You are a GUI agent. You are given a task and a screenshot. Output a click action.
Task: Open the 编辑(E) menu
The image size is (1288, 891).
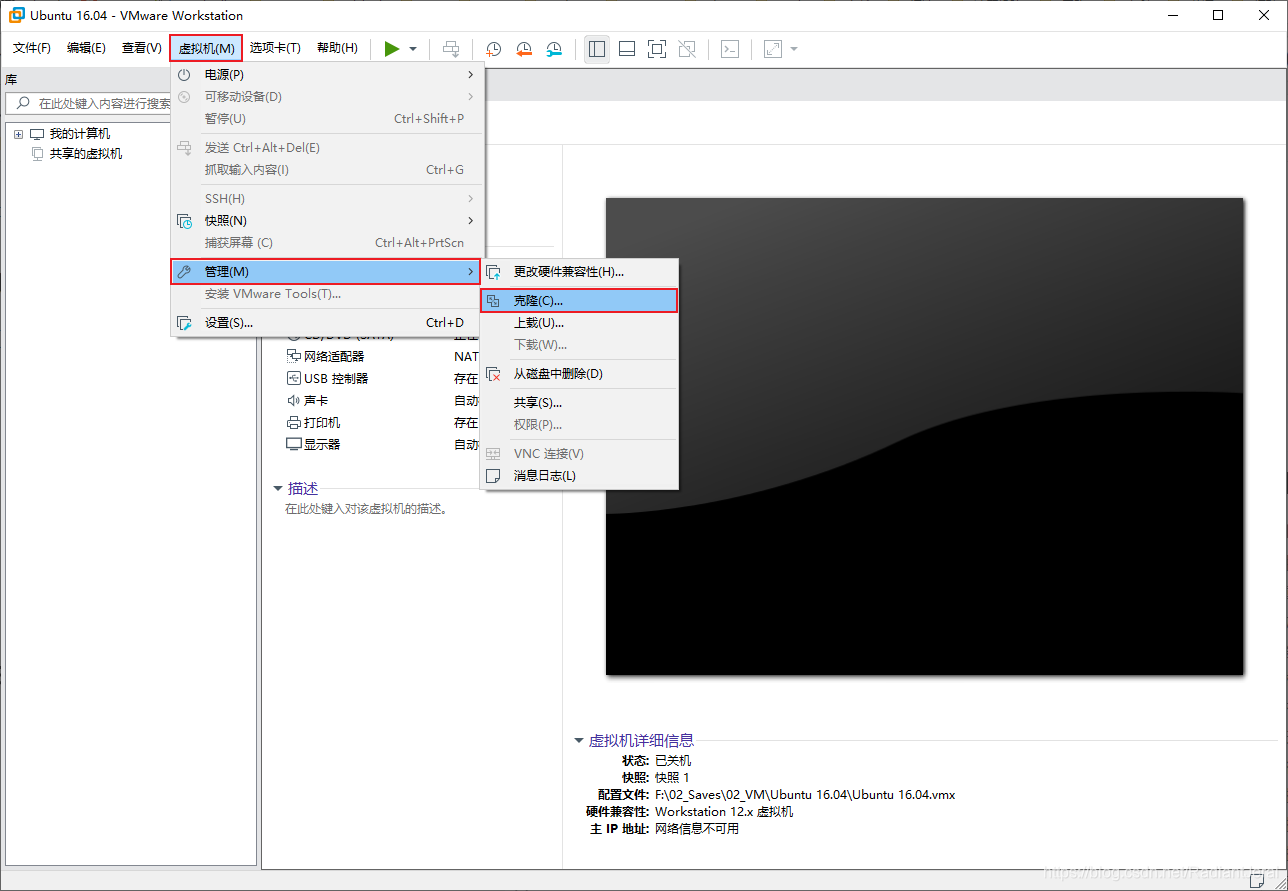pyautogui.click(x=86, y=48)
